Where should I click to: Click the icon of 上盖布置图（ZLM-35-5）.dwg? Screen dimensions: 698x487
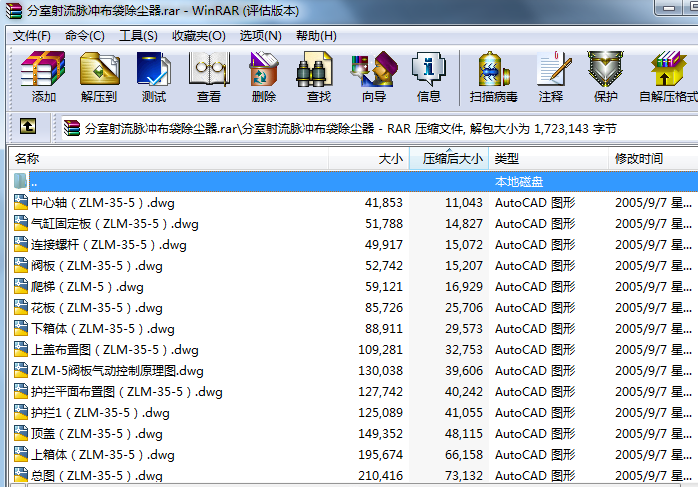pos(20,349)
